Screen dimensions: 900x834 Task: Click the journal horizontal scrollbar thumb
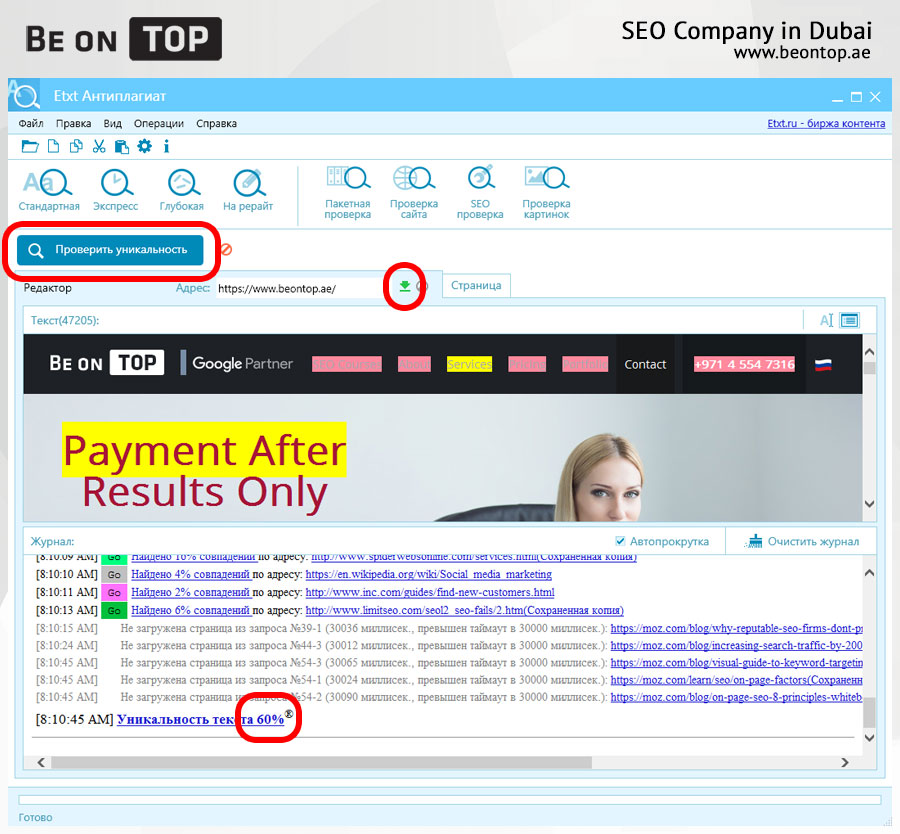coord(321,762)
